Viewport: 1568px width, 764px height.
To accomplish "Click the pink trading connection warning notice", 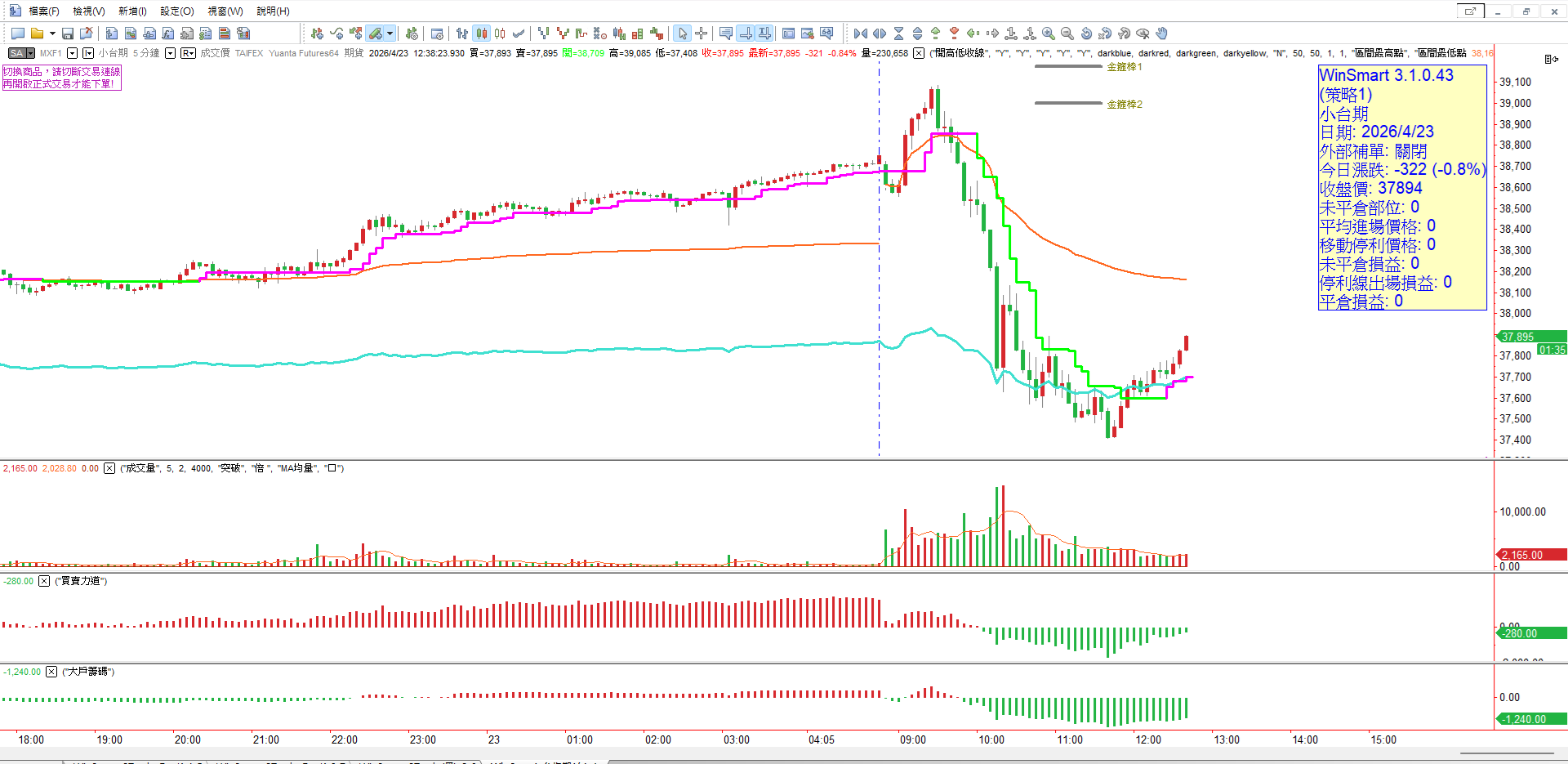I will (x=61, y=78).
